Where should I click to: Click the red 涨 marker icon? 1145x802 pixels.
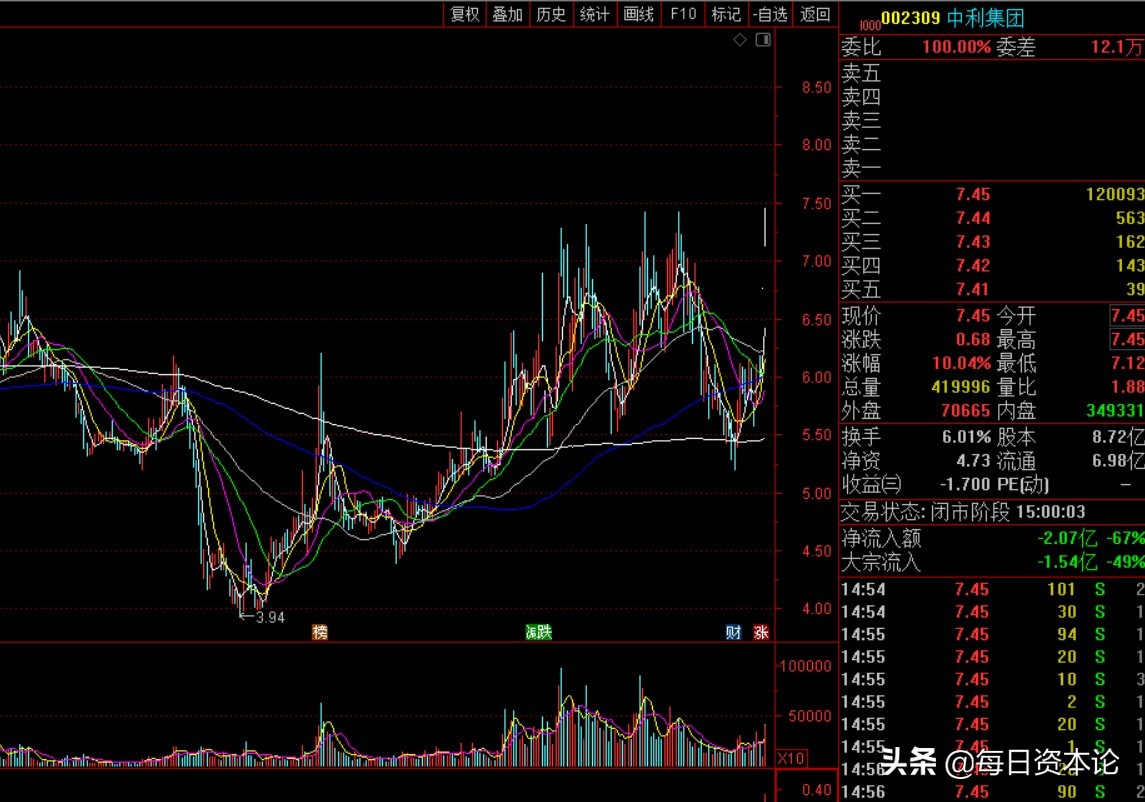762,632
